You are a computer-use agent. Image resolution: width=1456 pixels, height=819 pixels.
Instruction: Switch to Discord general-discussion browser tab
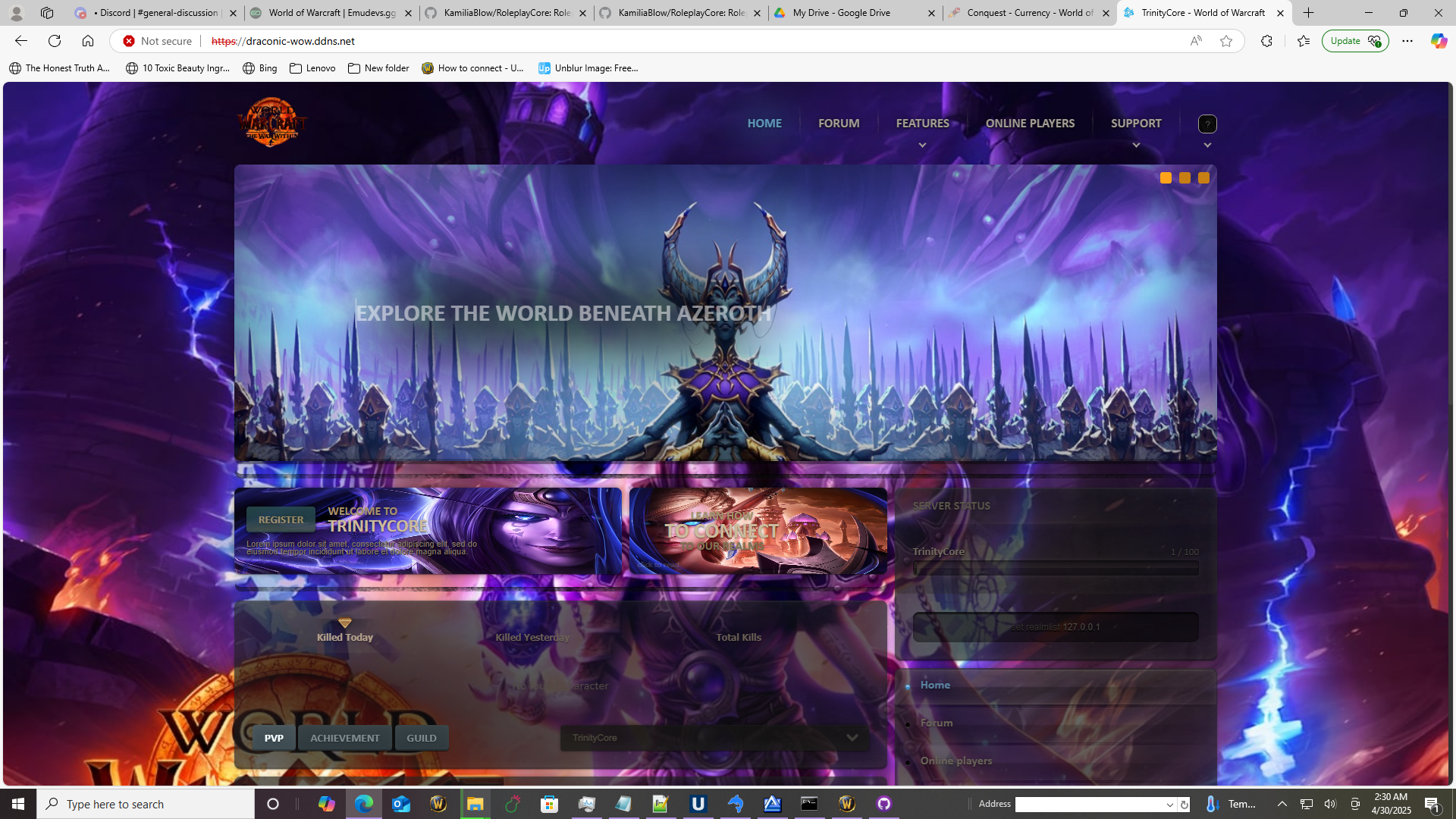pyautogui.click(x=155, y=13)
